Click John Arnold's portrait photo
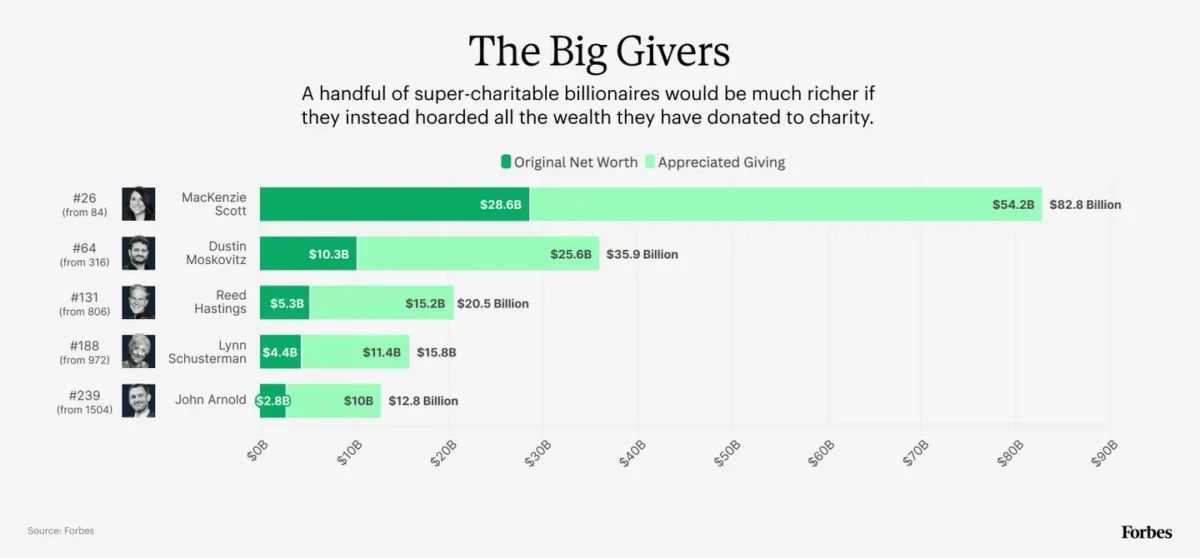Viewport: 1200px width, 558px height. click(138, 400)
